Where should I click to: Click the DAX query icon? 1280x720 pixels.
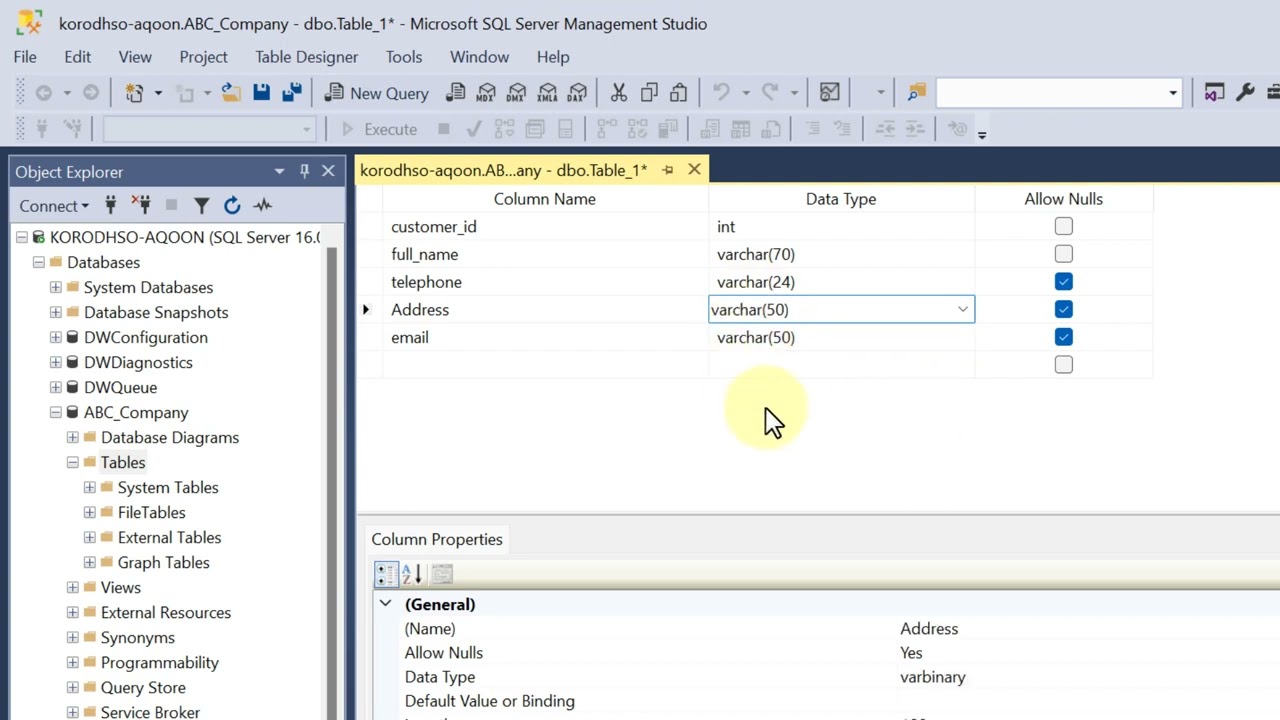pyautogui.click(x=577, y=93)
